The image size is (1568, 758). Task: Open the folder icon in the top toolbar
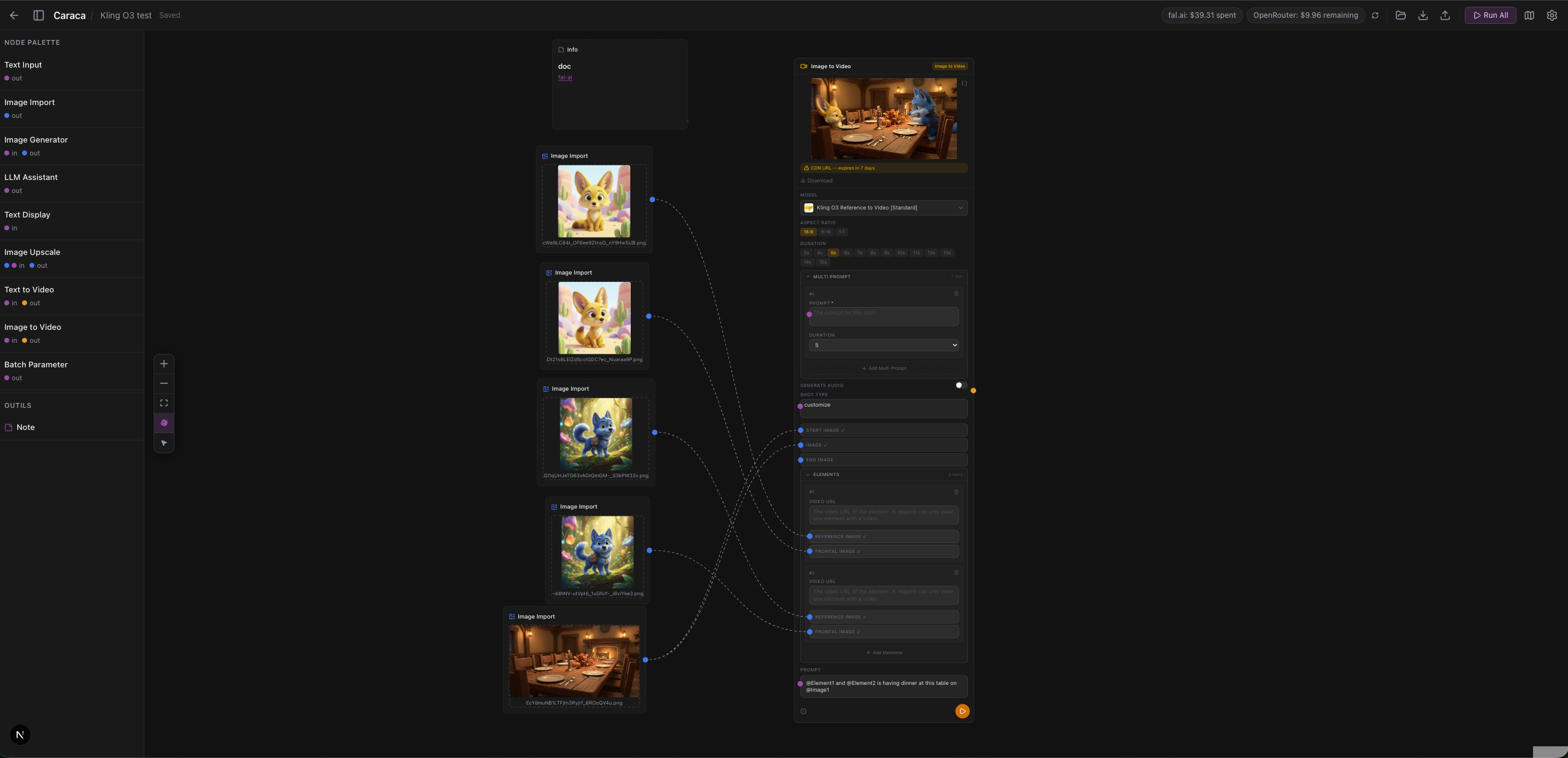click(1400, 15)
